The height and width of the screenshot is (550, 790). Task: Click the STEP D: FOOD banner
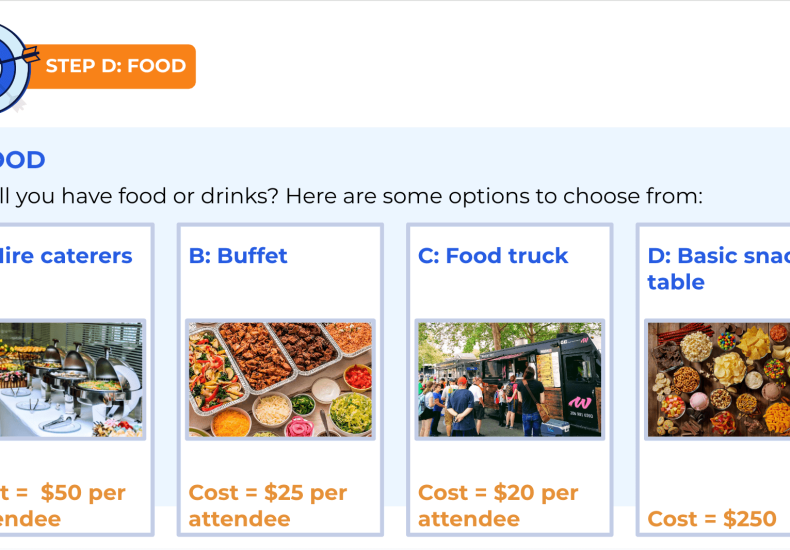pyautogui.click(x=111, y=66)
